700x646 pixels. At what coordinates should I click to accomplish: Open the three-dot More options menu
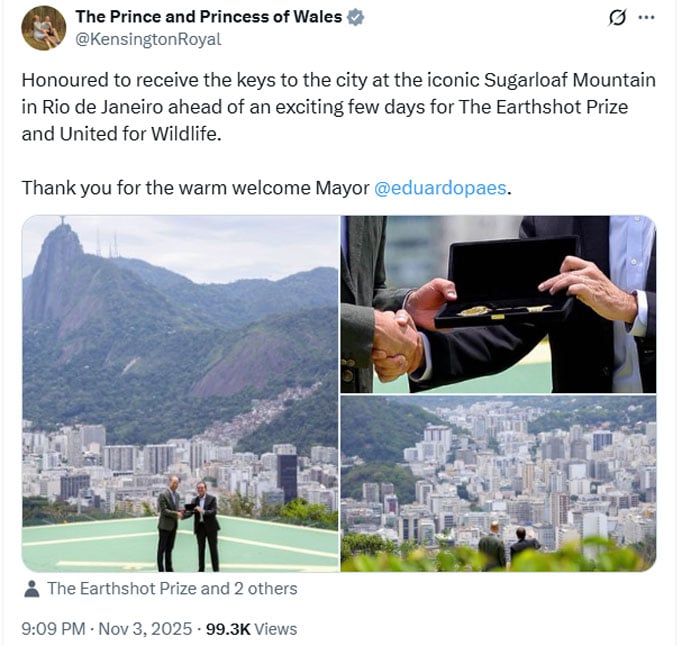coord(647,17)
